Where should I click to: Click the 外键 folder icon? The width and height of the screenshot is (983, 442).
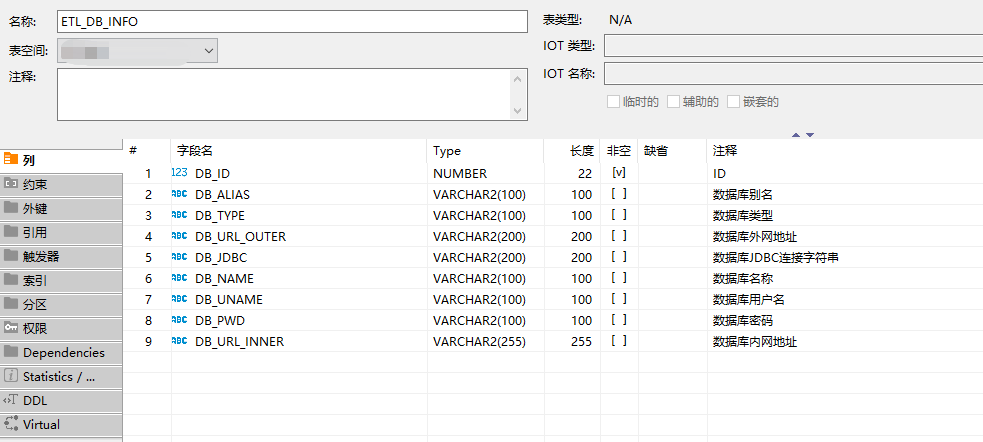(11, 208)
